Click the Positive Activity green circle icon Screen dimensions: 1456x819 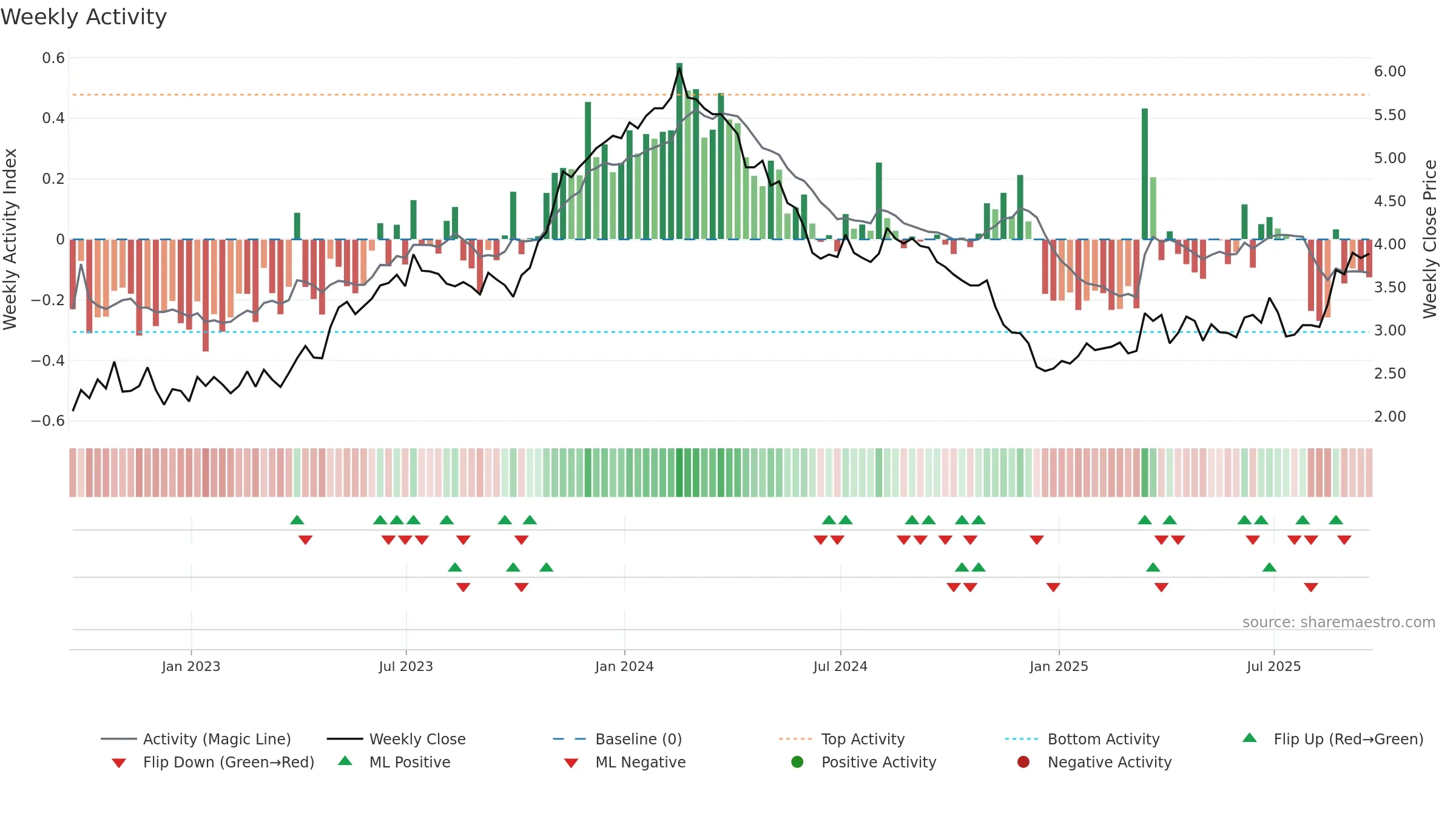(798, 761)
